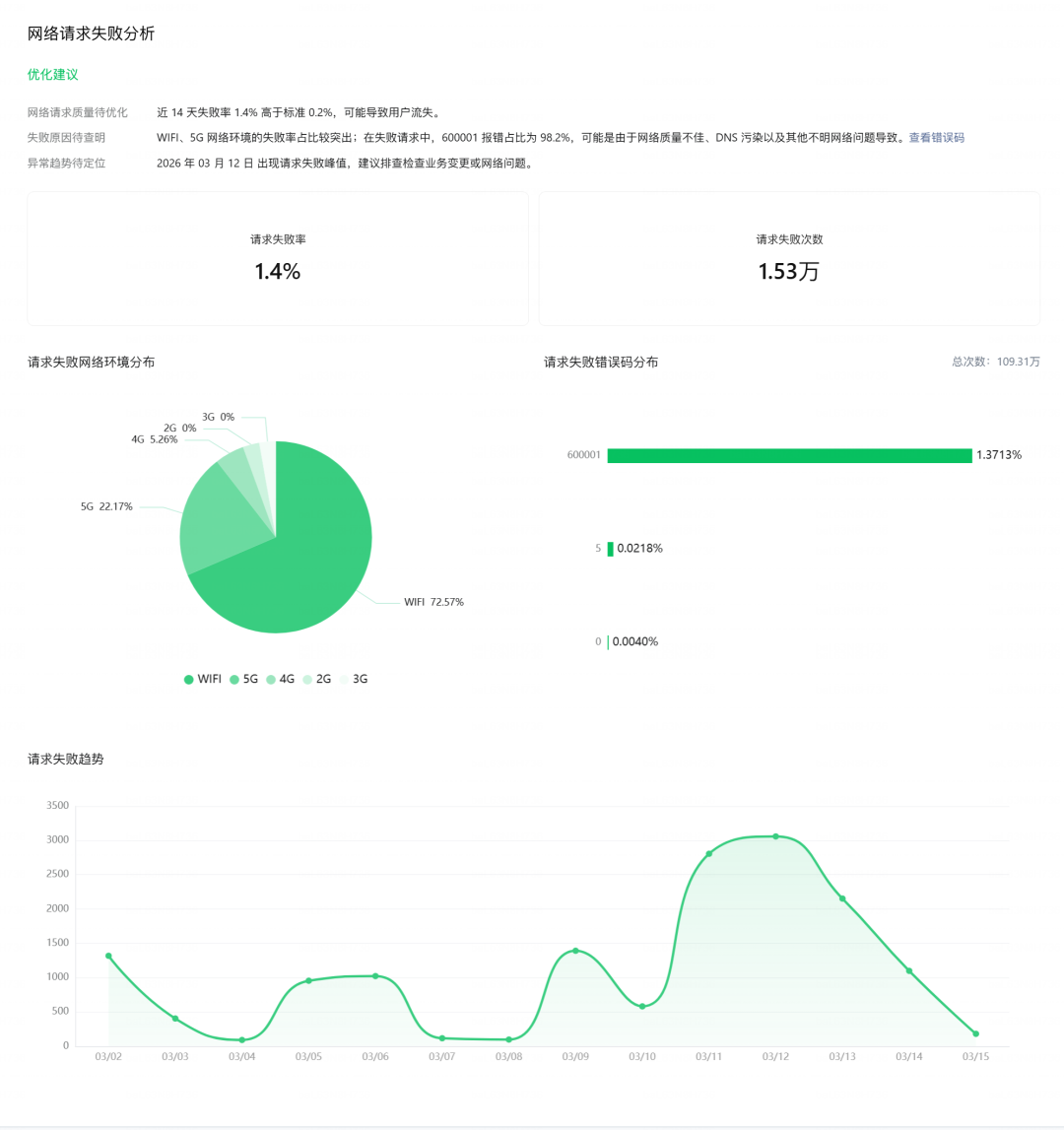The height and width of the screenshot is (1130, 1064).
Task: Click the 1.53万 failure count value
Action: point(788,271)
